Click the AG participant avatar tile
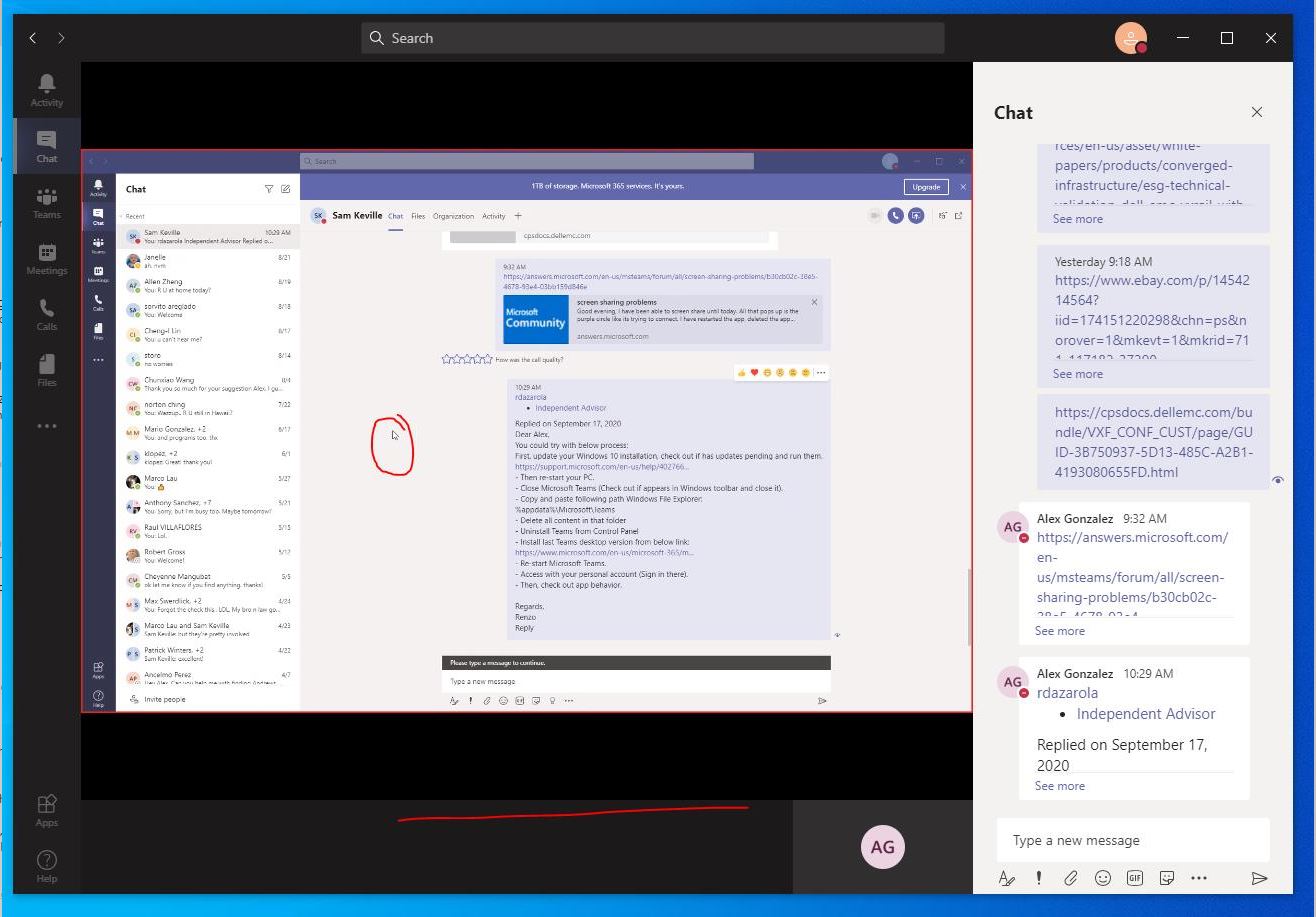The image size is (1316, 917). pos(882,847)
